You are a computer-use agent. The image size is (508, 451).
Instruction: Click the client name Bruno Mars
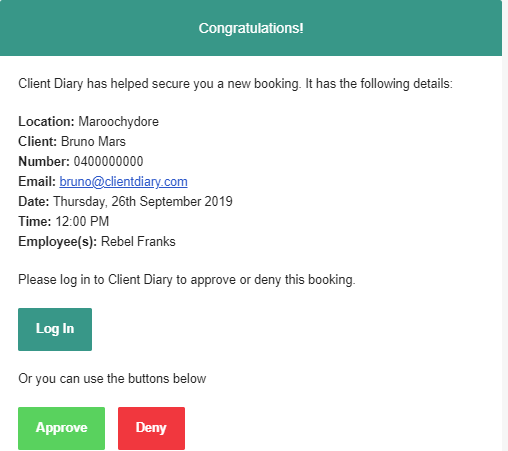[x=93, y=142]
